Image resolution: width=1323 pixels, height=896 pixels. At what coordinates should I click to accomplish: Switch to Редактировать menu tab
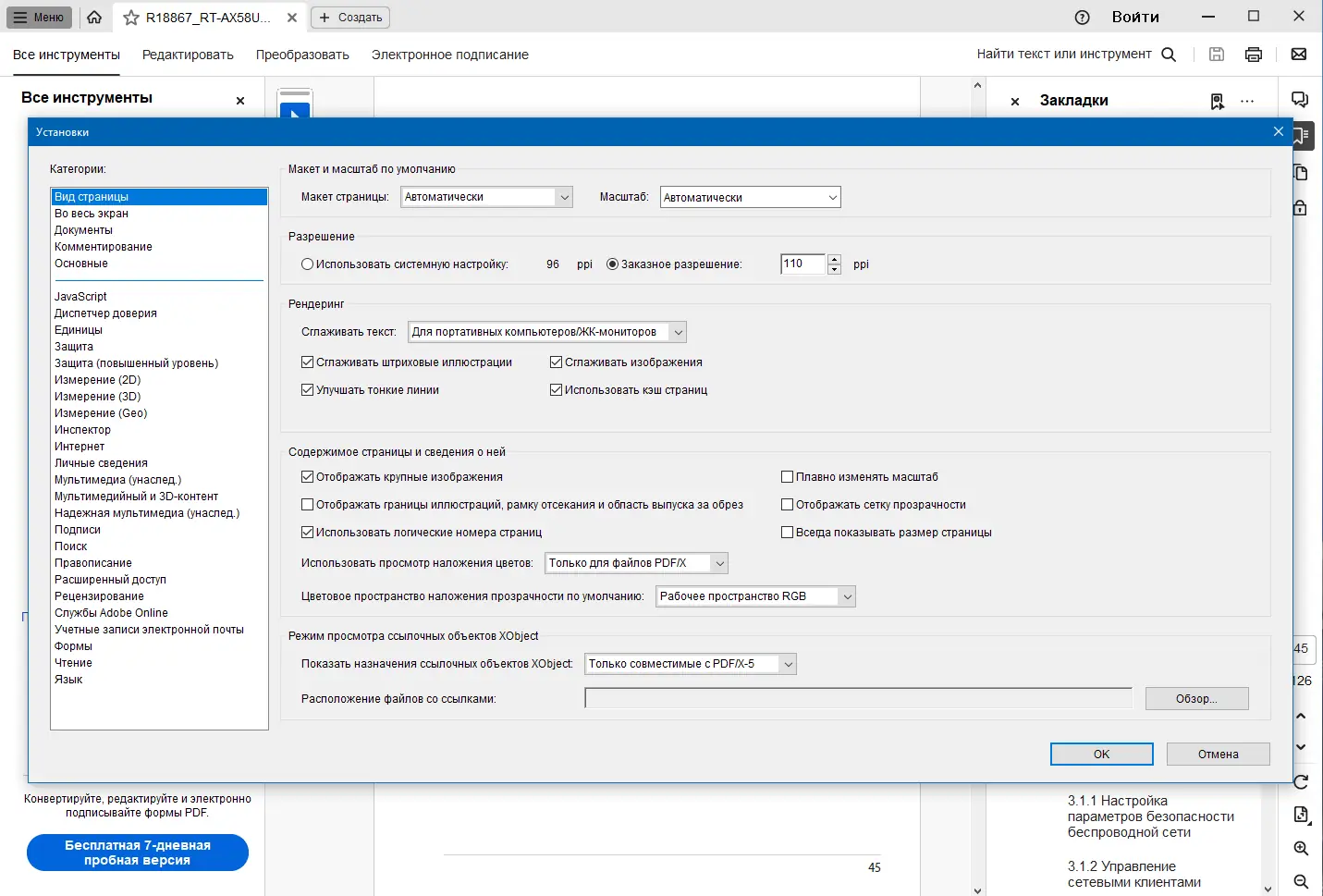tap(188, 55)
